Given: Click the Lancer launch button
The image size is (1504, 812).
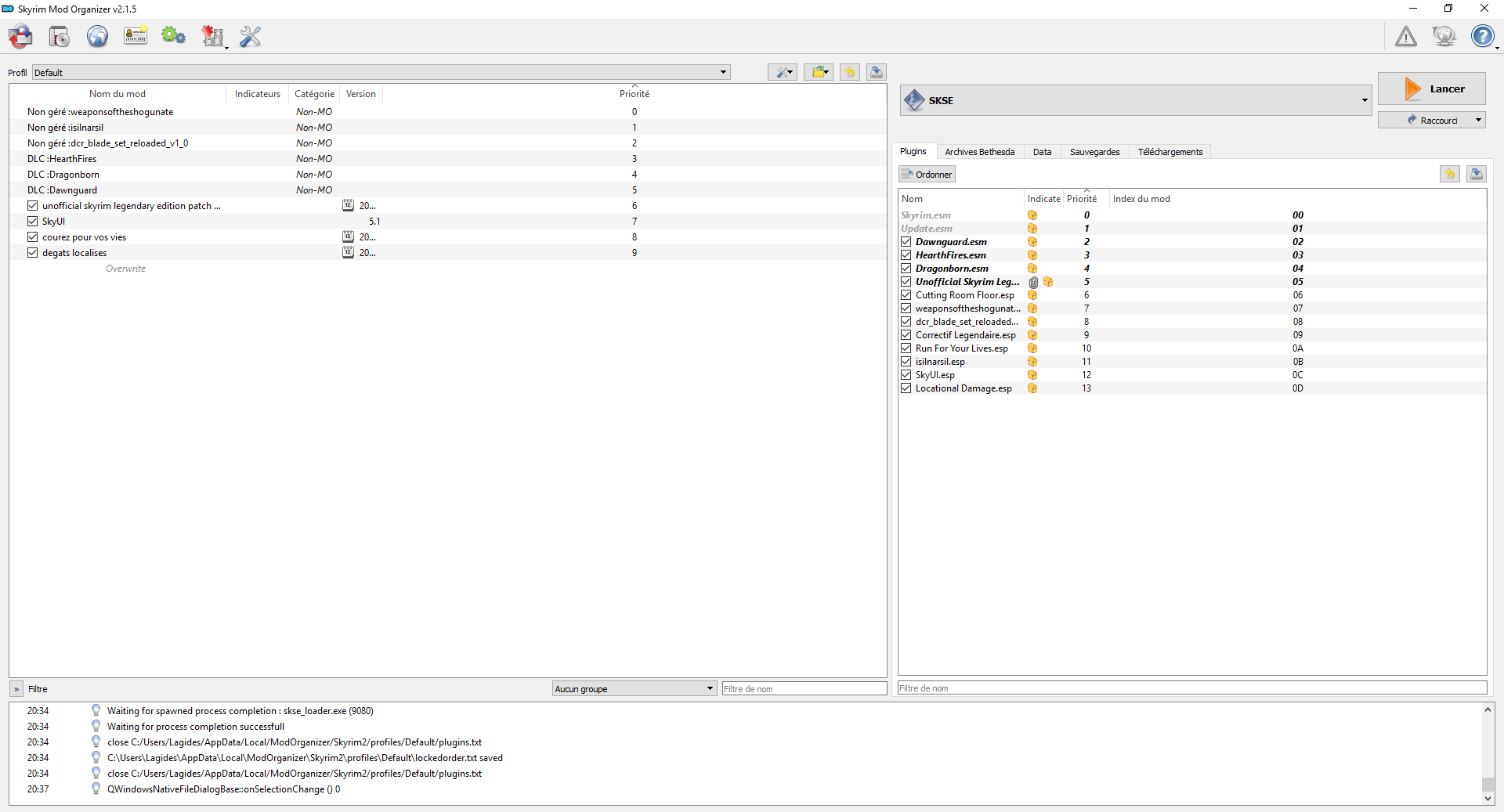Looking at the screenshot, I should tap(1432, 88).
